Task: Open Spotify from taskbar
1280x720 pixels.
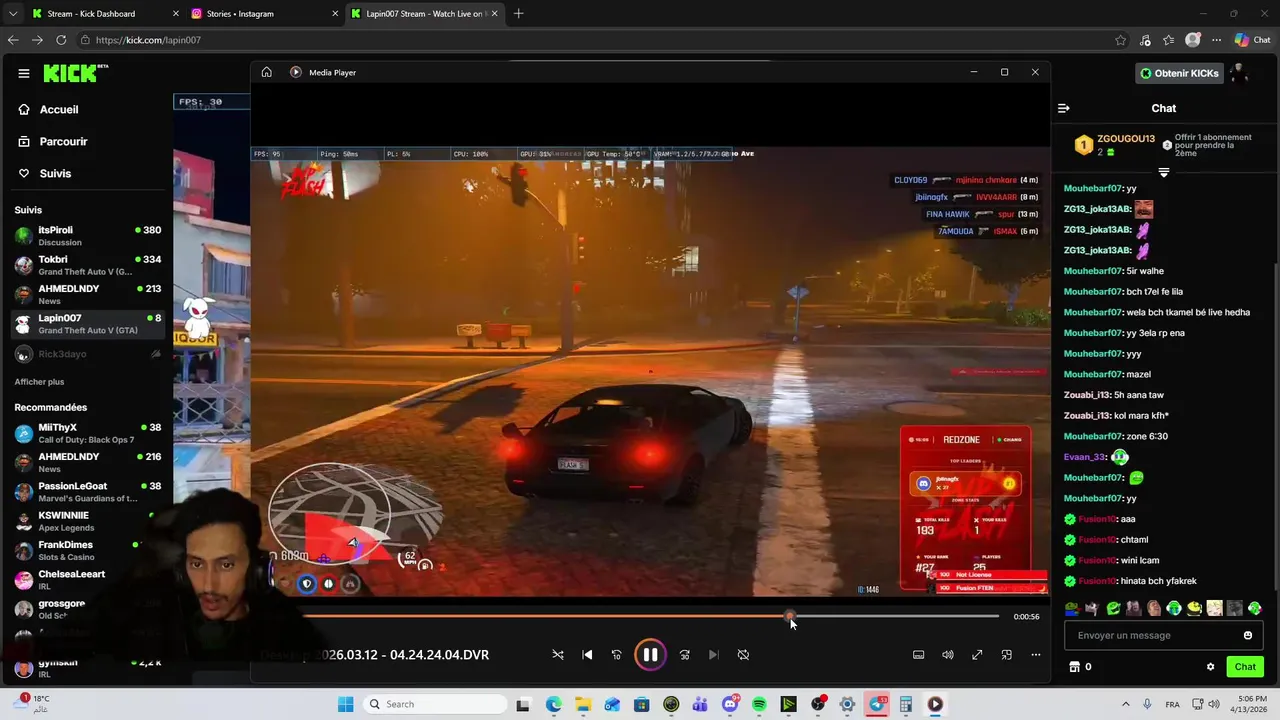Action: point(759,705)
